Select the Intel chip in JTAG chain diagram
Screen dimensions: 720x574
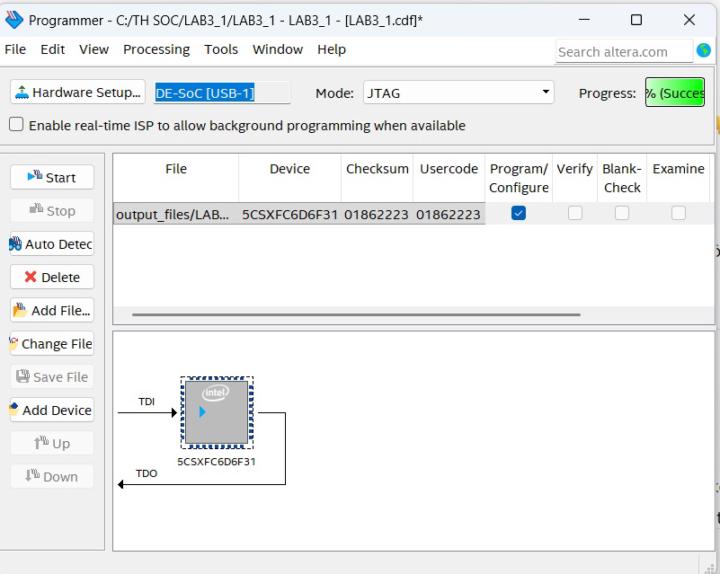tap(217, 412)
